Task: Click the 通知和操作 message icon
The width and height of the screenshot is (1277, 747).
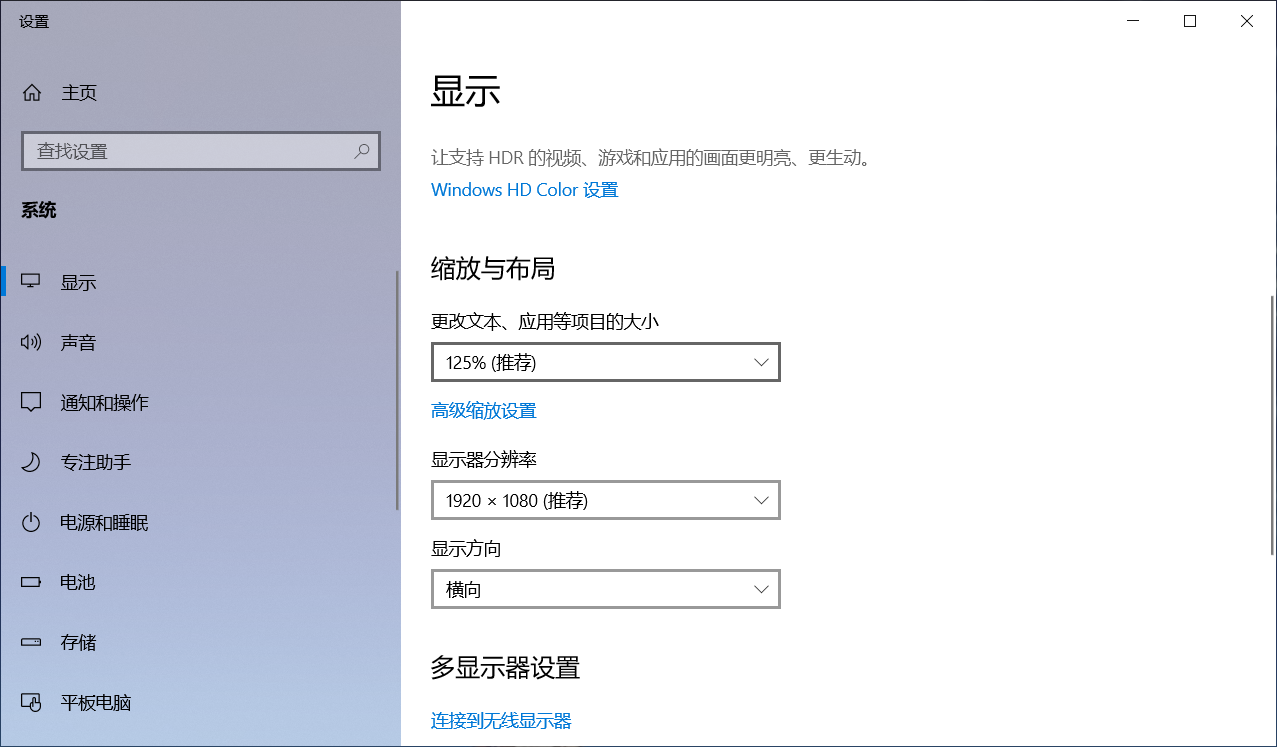Action: (x=32, y=402)
